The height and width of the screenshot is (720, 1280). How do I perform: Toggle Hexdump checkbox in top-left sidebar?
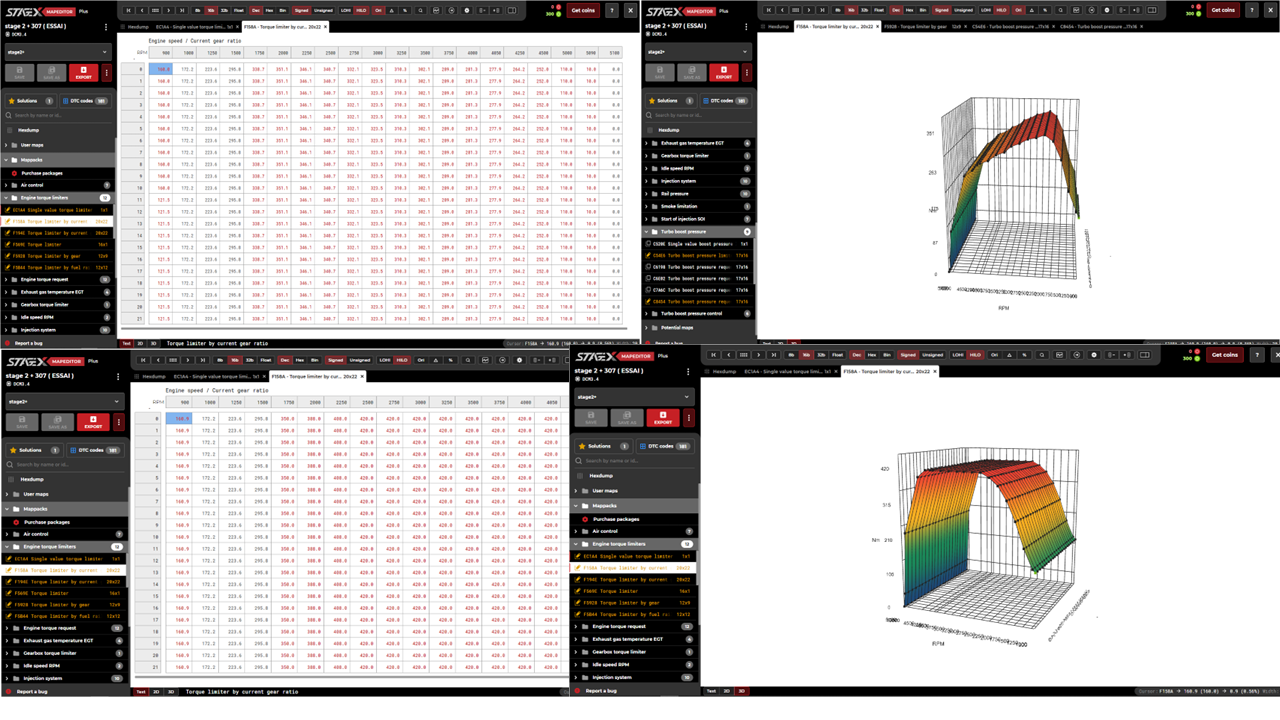10,130
